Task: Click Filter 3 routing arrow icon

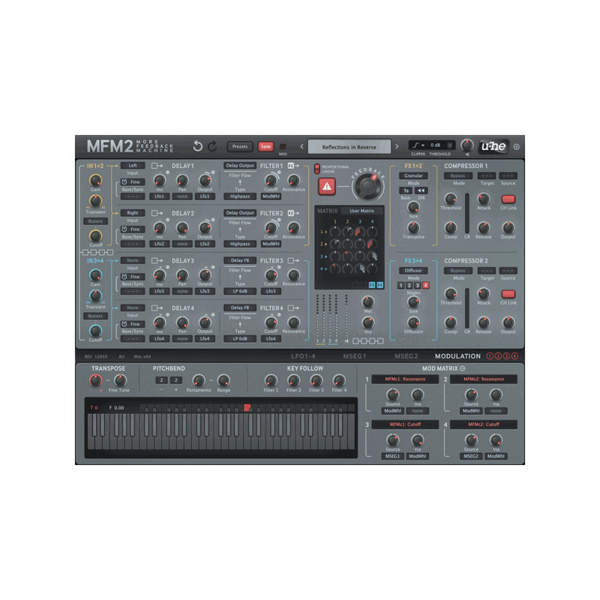Action: 293,261
